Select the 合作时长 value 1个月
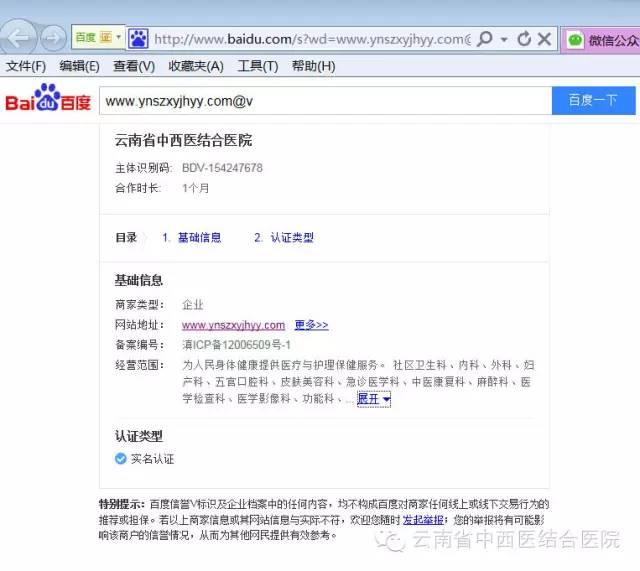Image resolution: width=640 pixels, height=571 pixels. pyautogui.click(x=196, y=188)
